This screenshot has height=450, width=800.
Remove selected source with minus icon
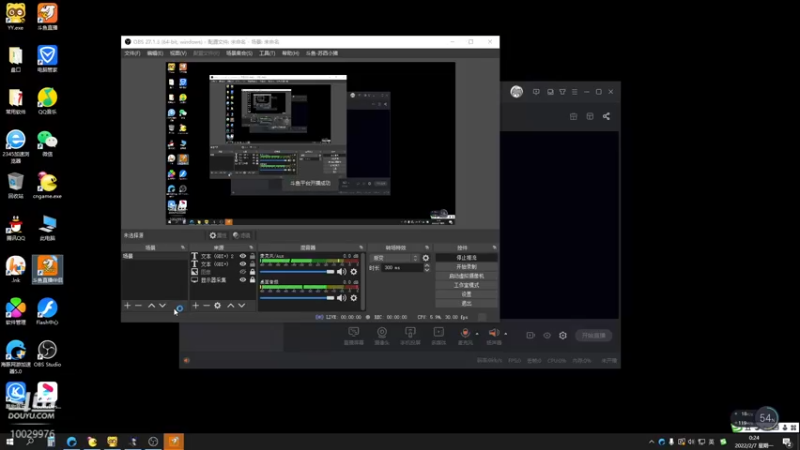pos(206,306)
